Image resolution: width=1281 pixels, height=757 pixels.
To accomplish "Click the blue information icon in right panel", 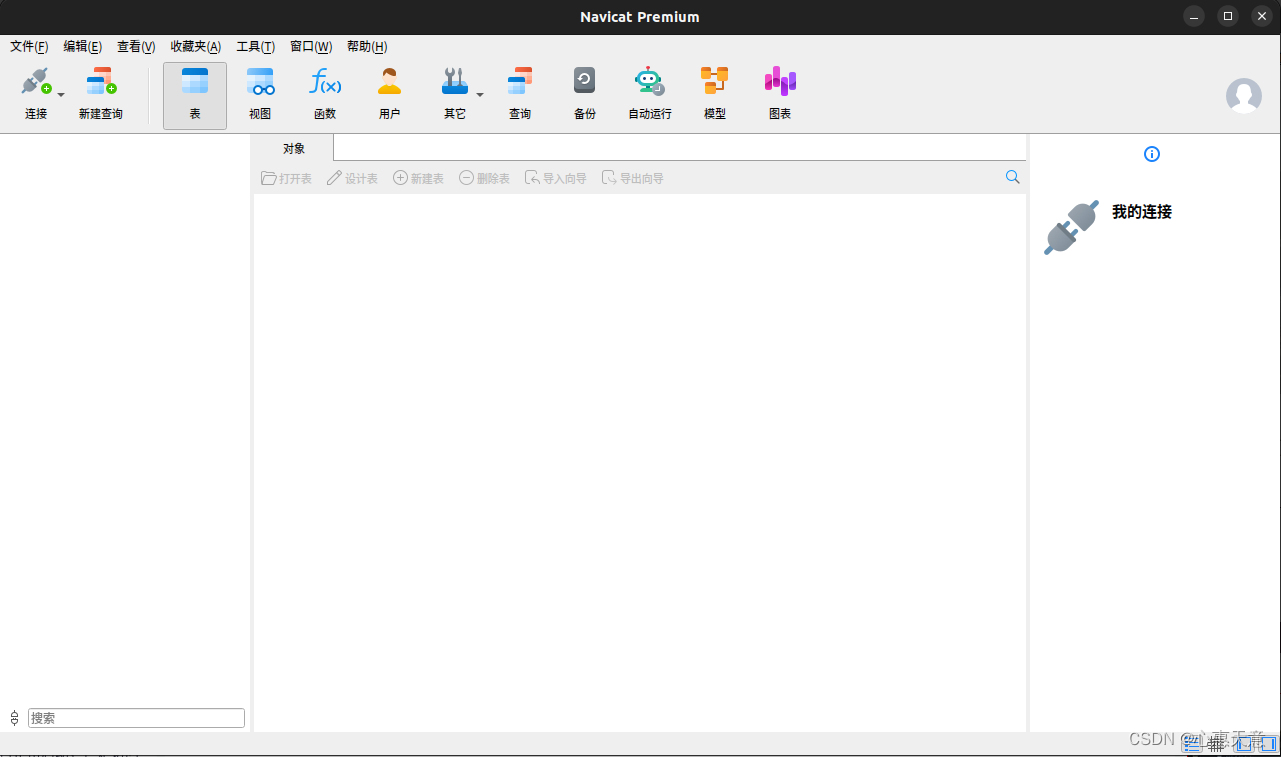I will (x=1152, y=154).
